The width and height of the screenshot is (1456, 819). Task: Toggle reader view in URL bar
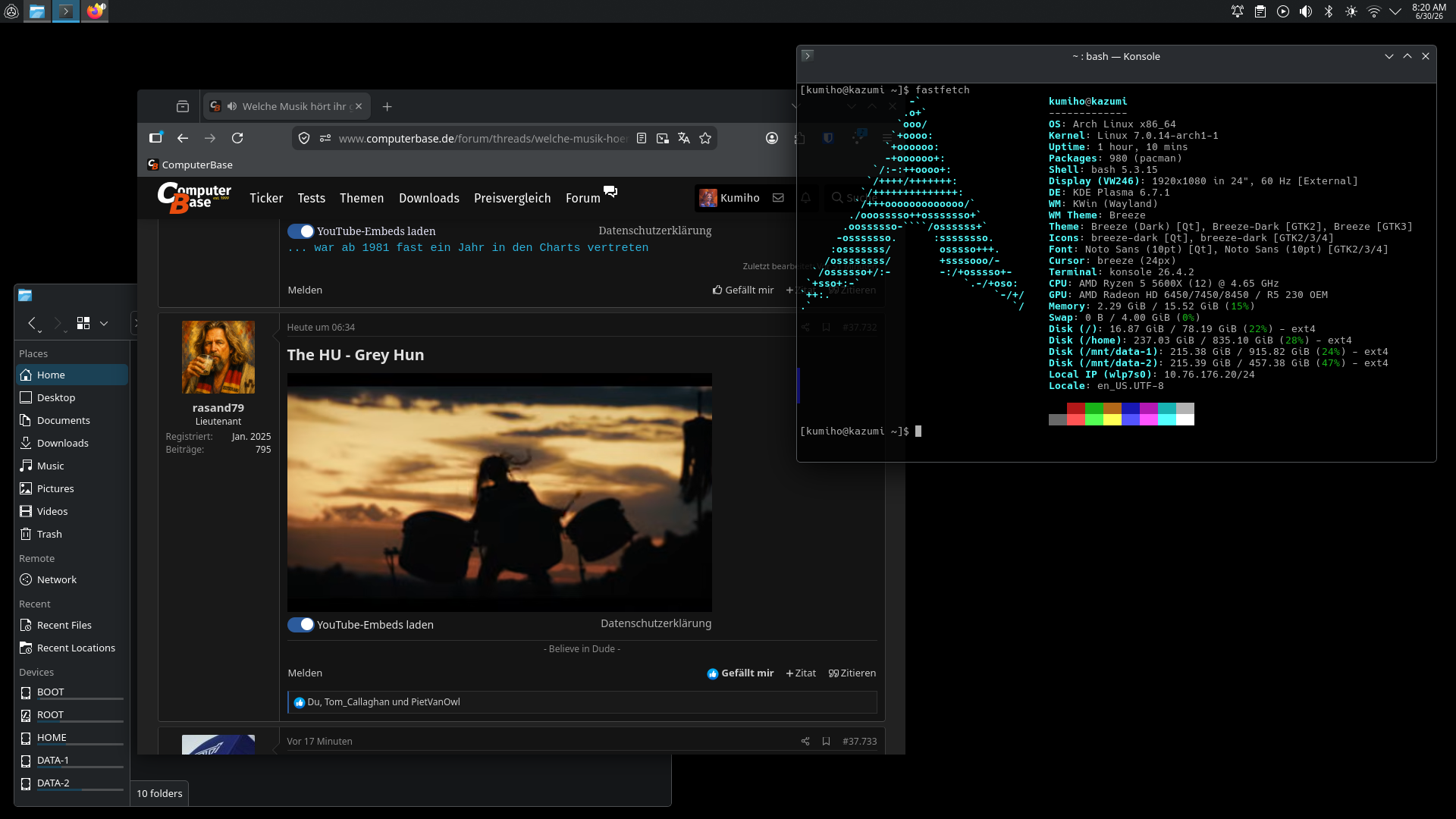642,138
